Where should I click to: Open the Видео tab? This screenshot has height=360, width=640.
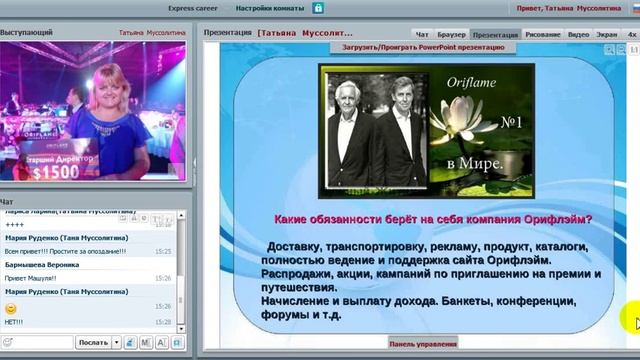coord(578,35)
